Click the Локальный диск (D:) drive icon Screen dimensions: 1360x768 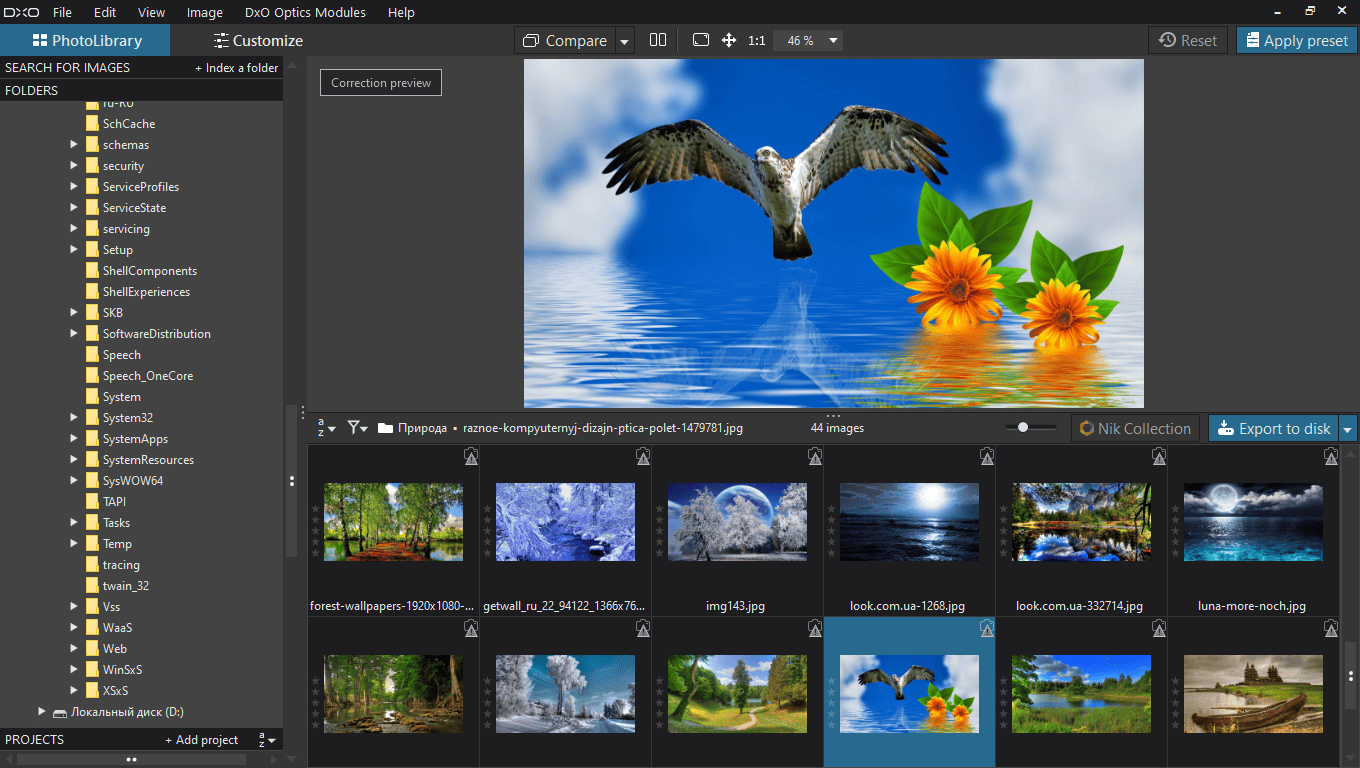point(60,712)
